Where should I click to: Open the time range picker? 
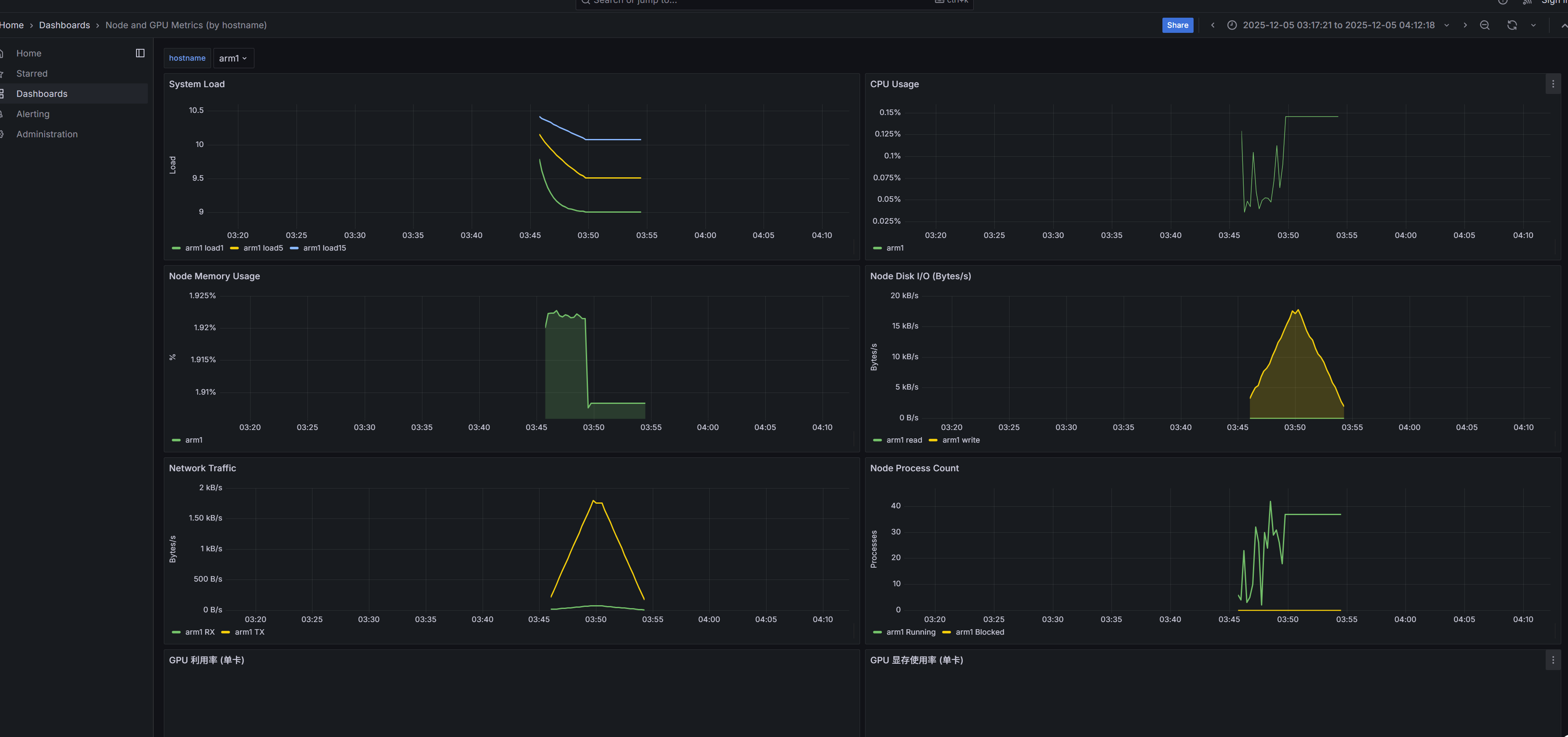click(1338, 25)
